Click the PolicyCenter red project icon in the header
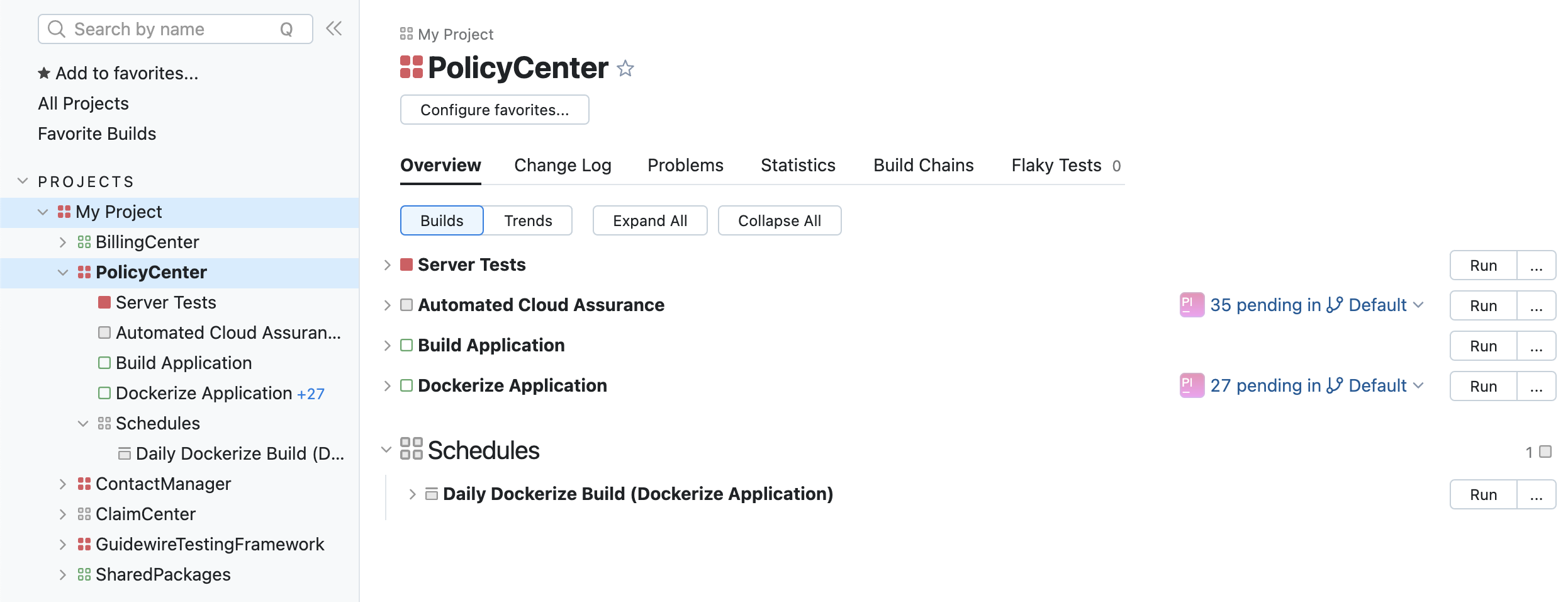 point(412,67)
